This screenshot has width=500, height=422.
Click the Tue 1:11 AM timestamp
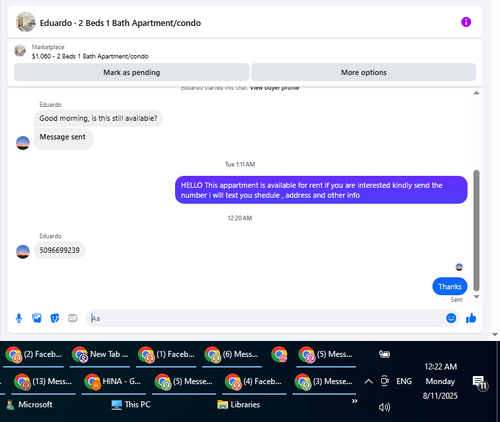(240, 164)
